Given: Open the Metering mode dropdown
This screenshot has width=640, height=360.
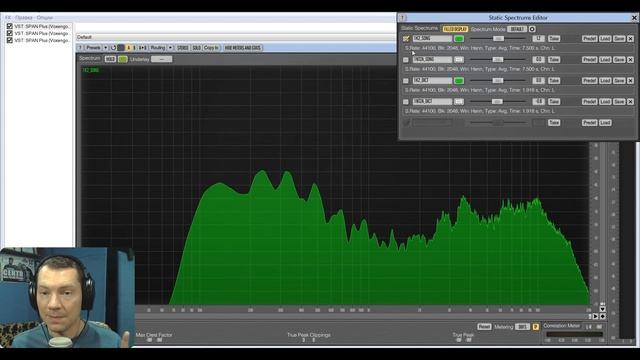Looking at the screenshot, I should pyautogui.click(x=522, y=327).
